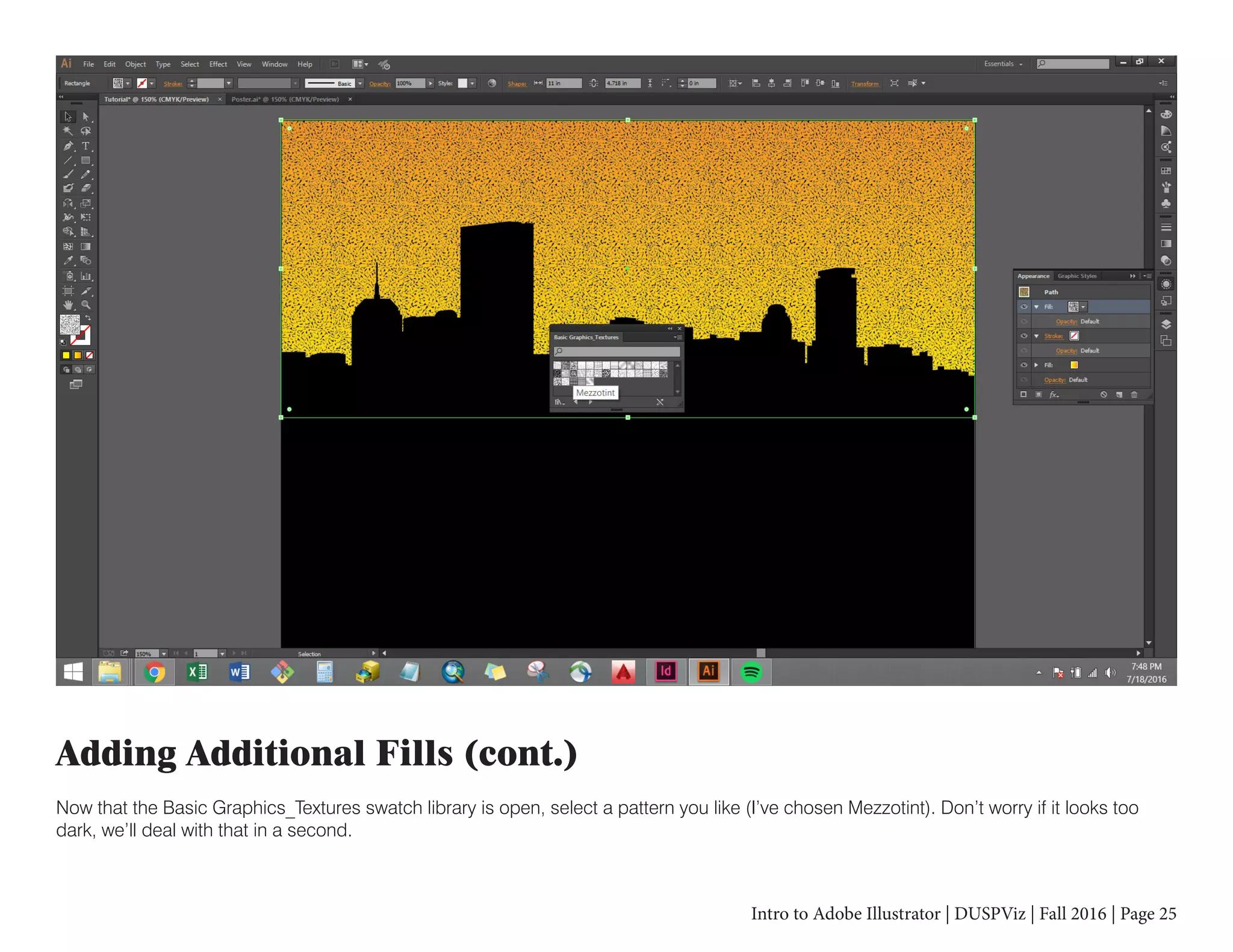Open the Swatches panel icon in dock

click(1166, 171)
